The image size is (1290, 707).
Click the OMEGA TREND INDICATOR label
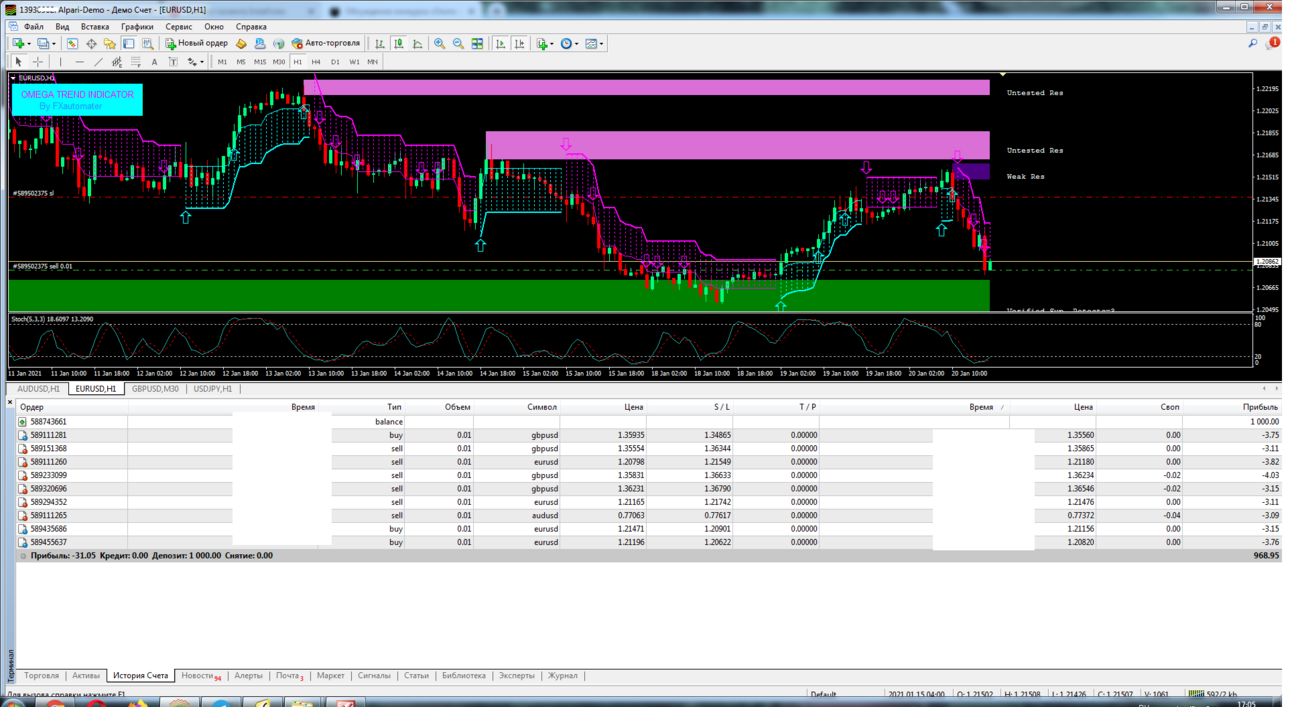[77, 94]
